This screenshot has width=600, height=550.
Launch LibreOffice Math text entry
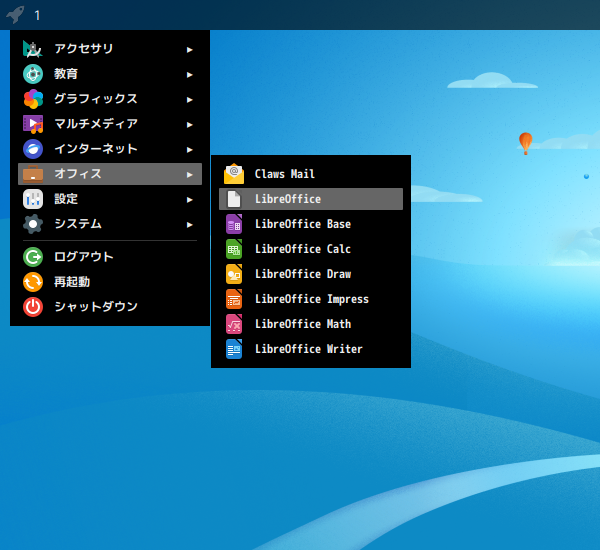[x=303, y=324]
